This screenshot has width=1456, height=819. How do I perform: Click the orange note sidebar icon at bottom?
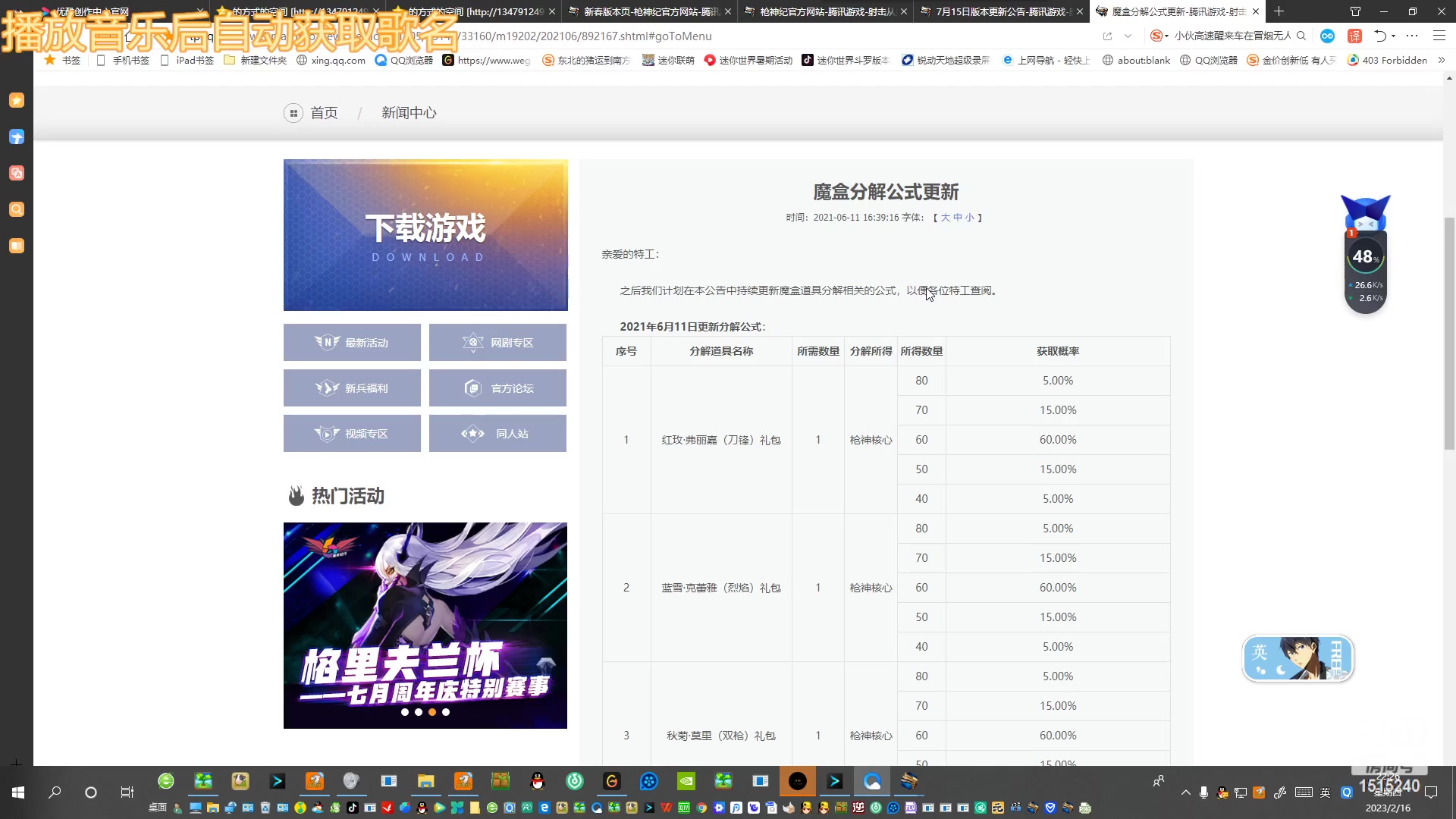[x=17, y=246]
